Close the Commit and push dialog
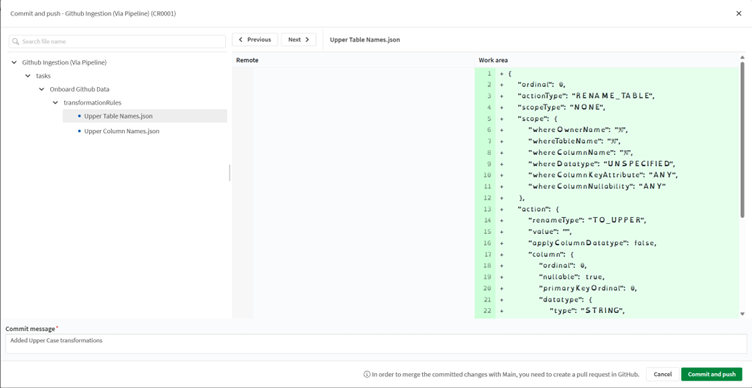Screen dimensions: 752x388 pyautogui.click(x=739, y=13)
